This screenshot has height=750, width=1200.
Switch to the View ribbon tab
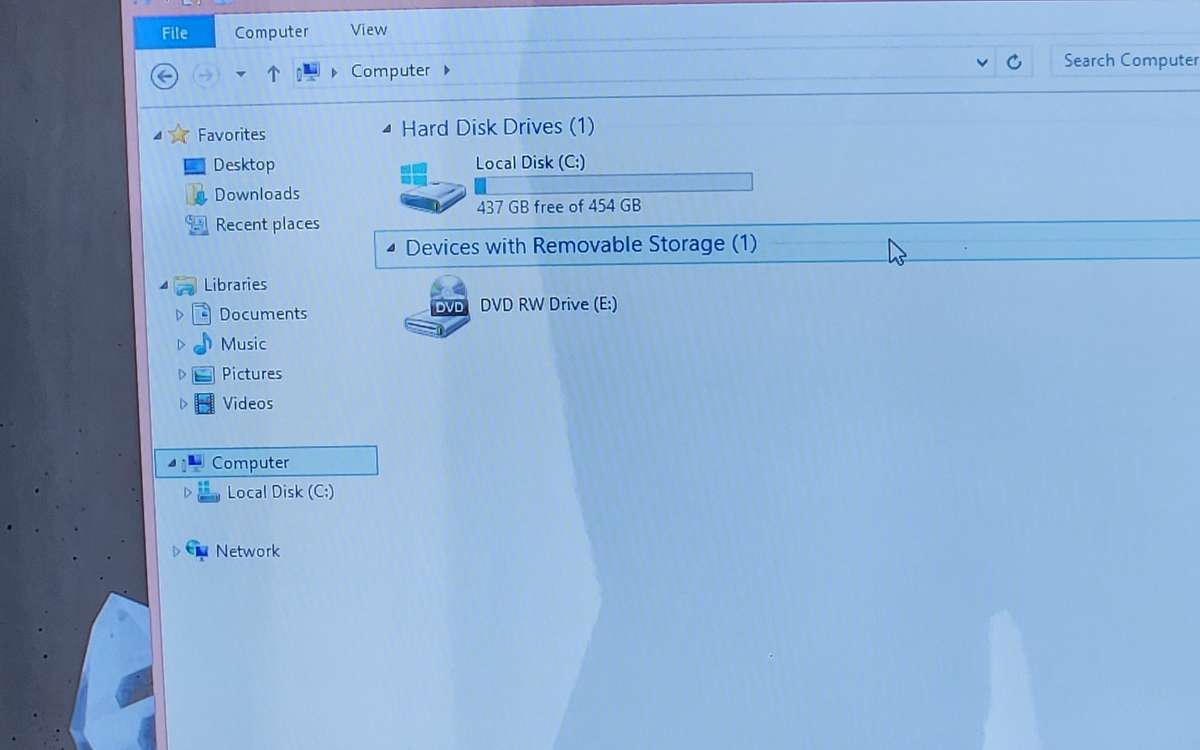click(x=368, y=29)
